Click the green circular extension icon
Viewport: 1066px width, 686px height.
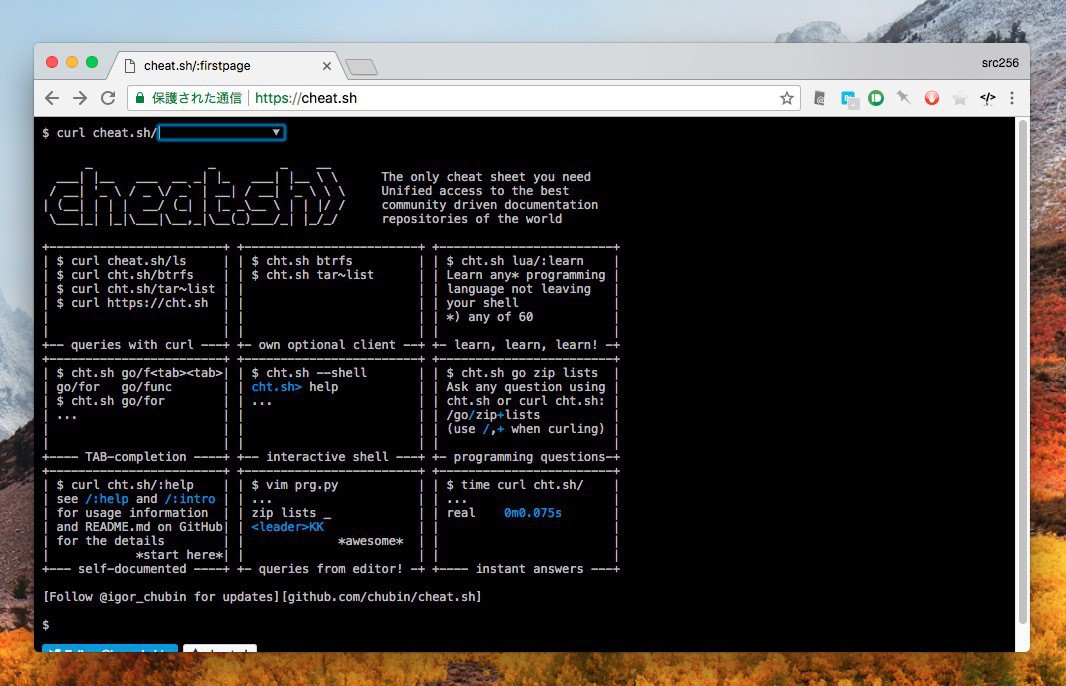tap(876, 98)
